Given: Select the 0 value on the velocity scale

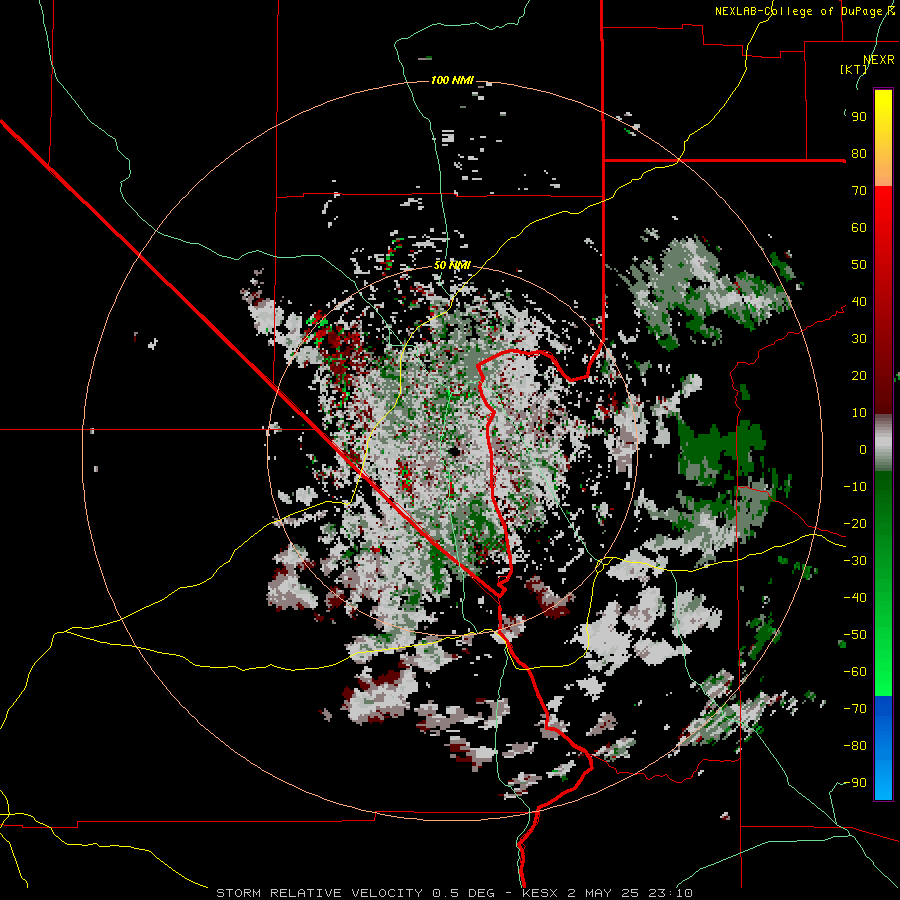Looking at the screenshot, I should click(x=863, y=449).
